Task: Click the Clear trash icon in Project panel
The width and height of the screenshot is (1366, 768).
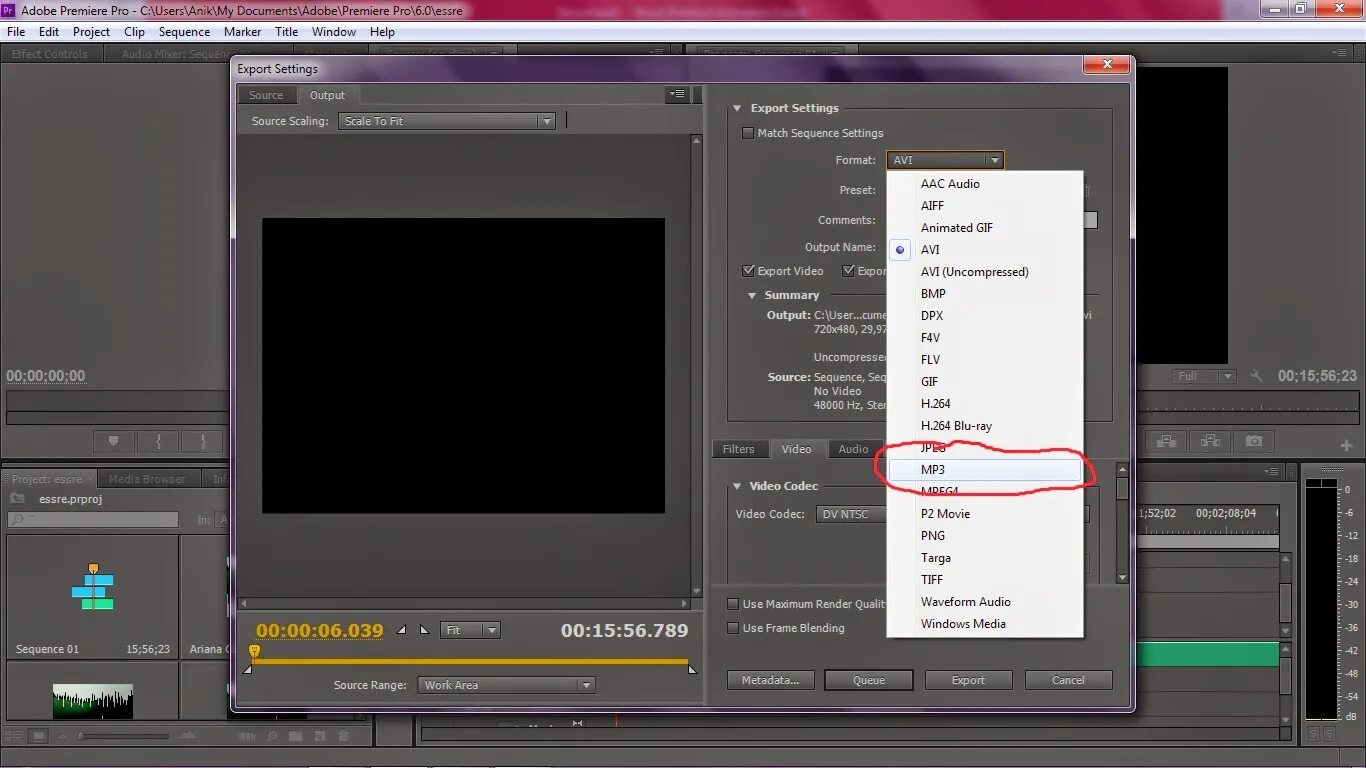Action: point(343,736)
